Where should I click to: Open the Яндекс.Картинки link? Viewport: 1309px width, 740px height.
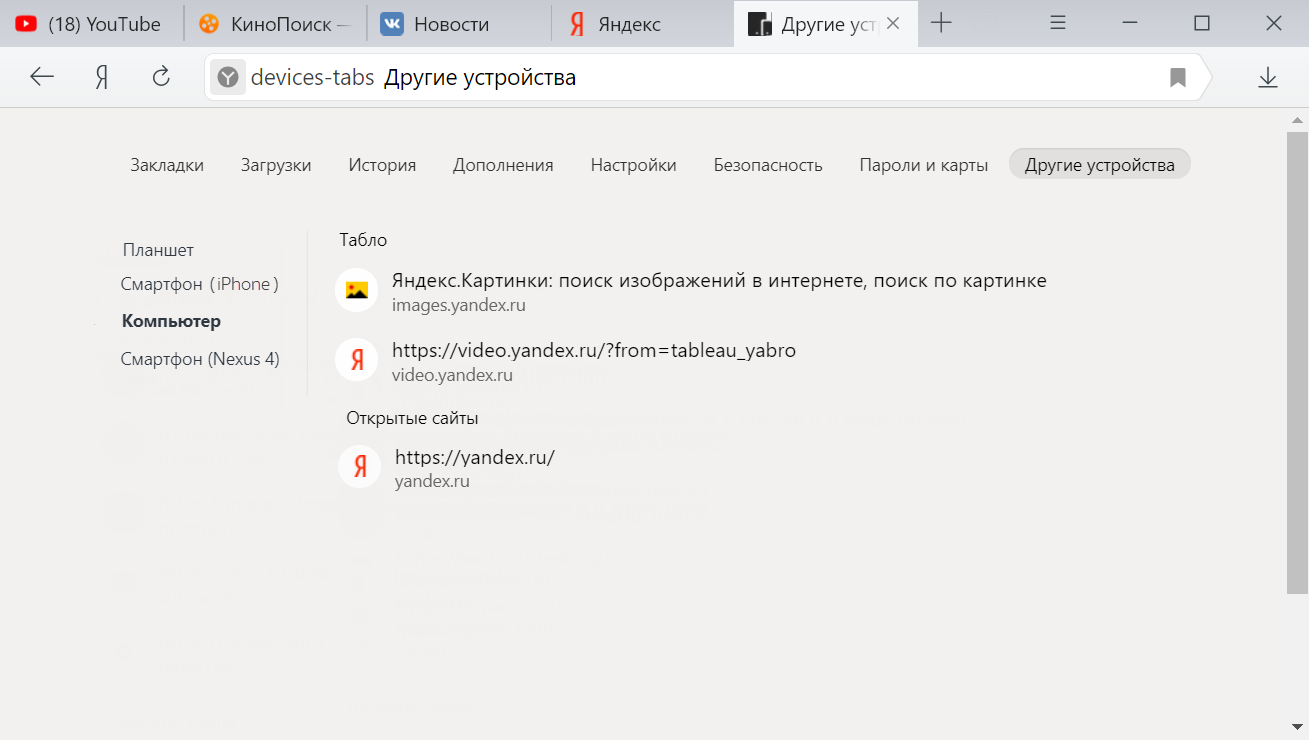(719, 281)
